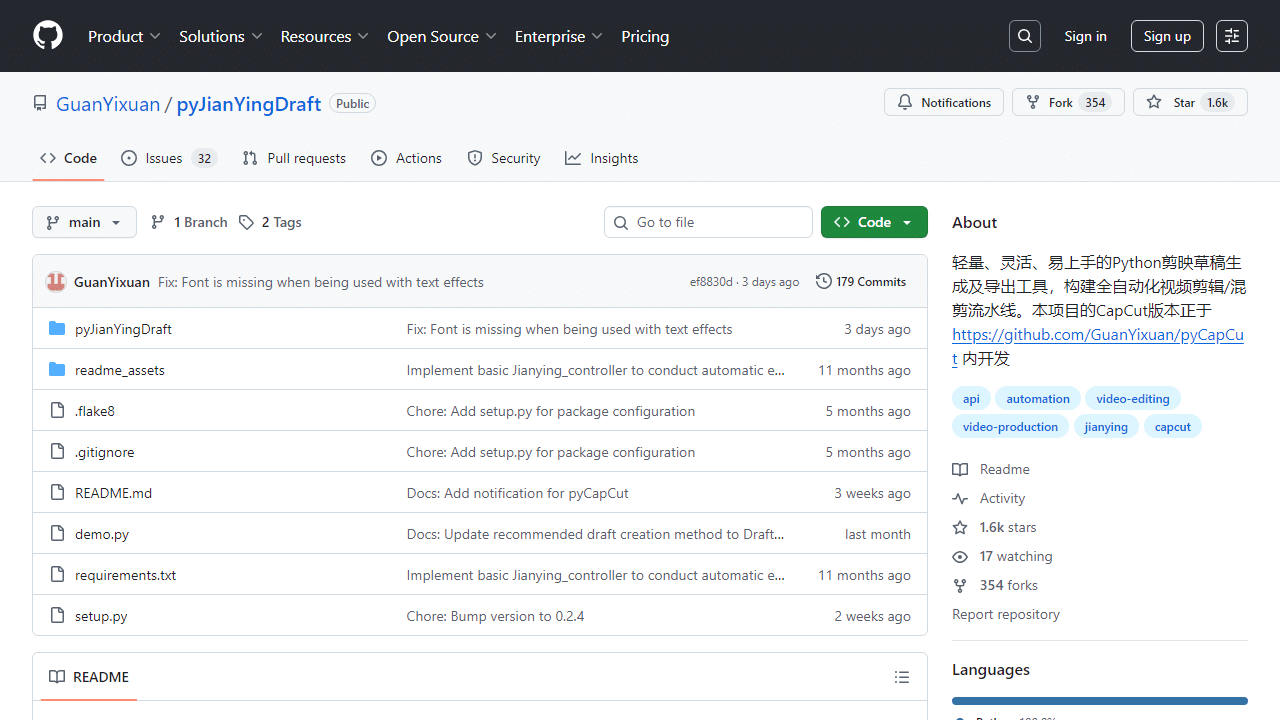The width and height of the screenshot is (1280, 720).
Task: Click the file icon beside demo.py
Action: (x=57, y=534)
